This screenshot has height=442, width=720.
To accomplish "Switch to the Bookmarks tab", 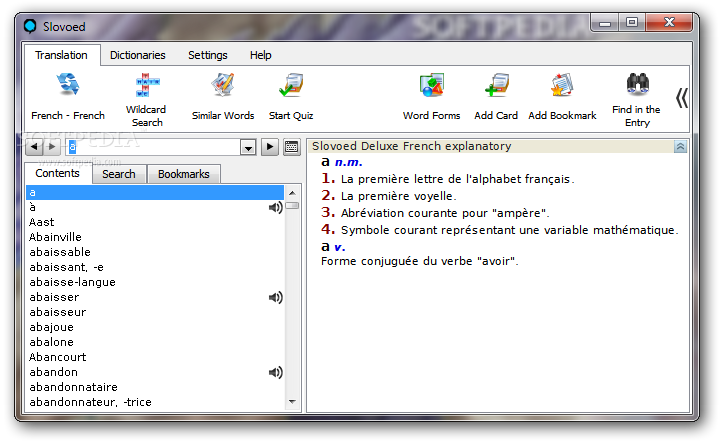I will 184,174.
